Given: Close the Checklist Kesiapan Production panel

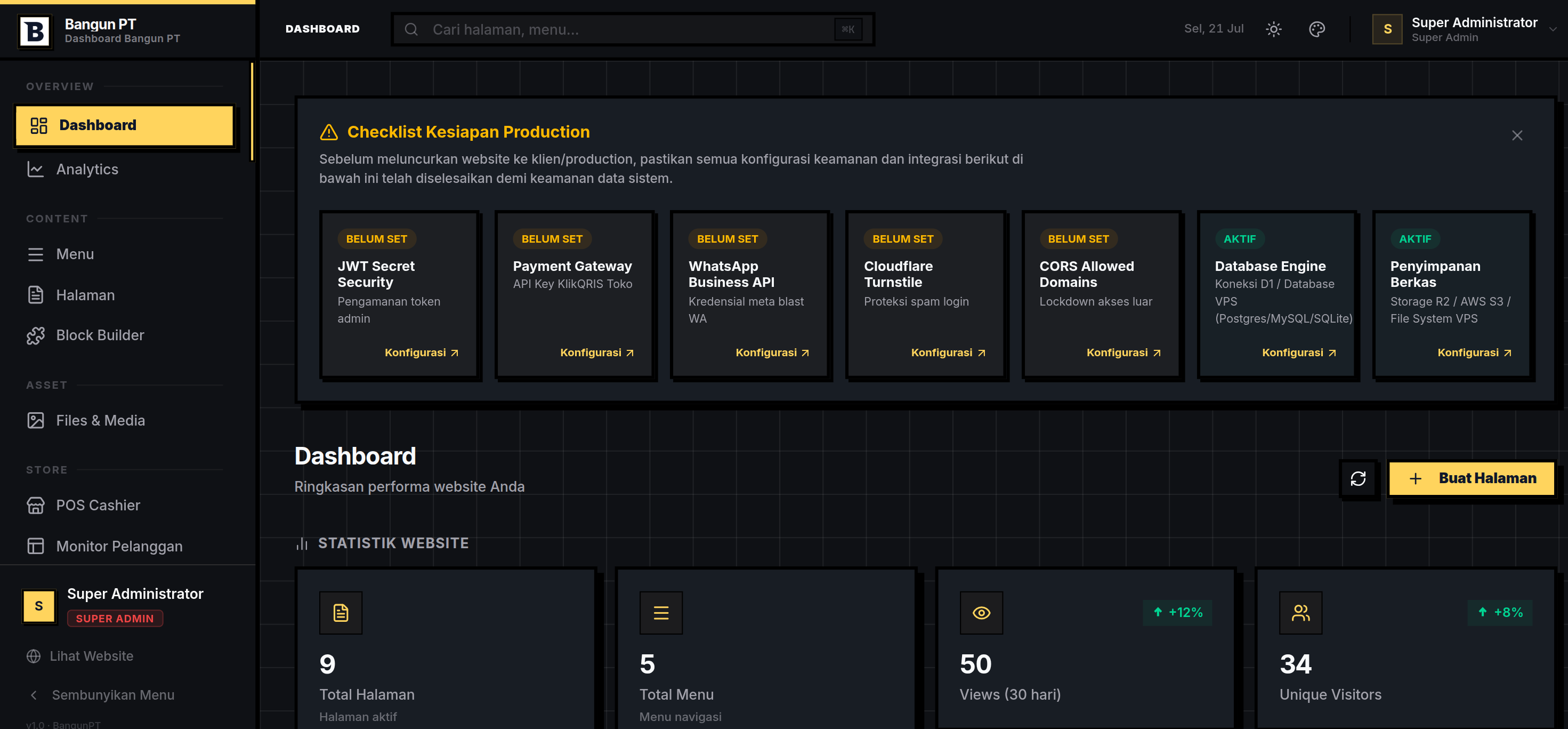Looking at the screenshot, I should point(1517,135).
